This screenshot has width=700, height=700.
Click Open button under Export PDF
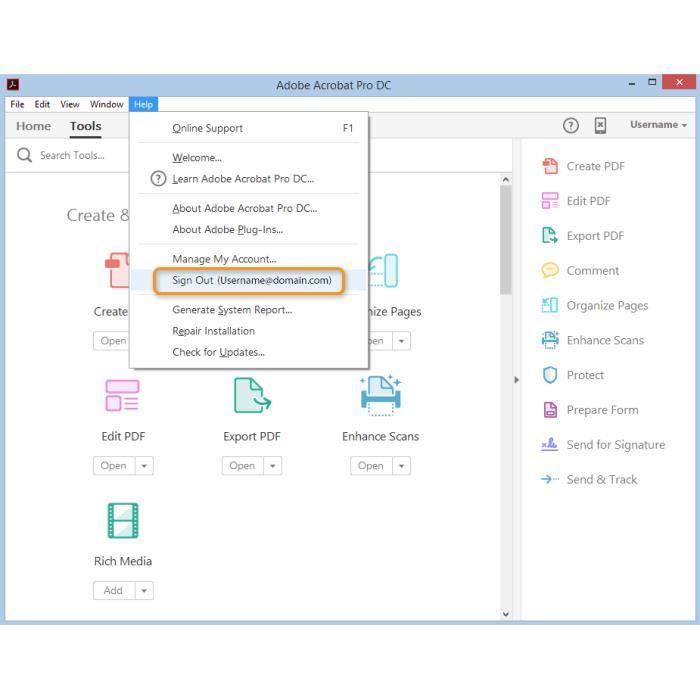click(x=242, y=466)
